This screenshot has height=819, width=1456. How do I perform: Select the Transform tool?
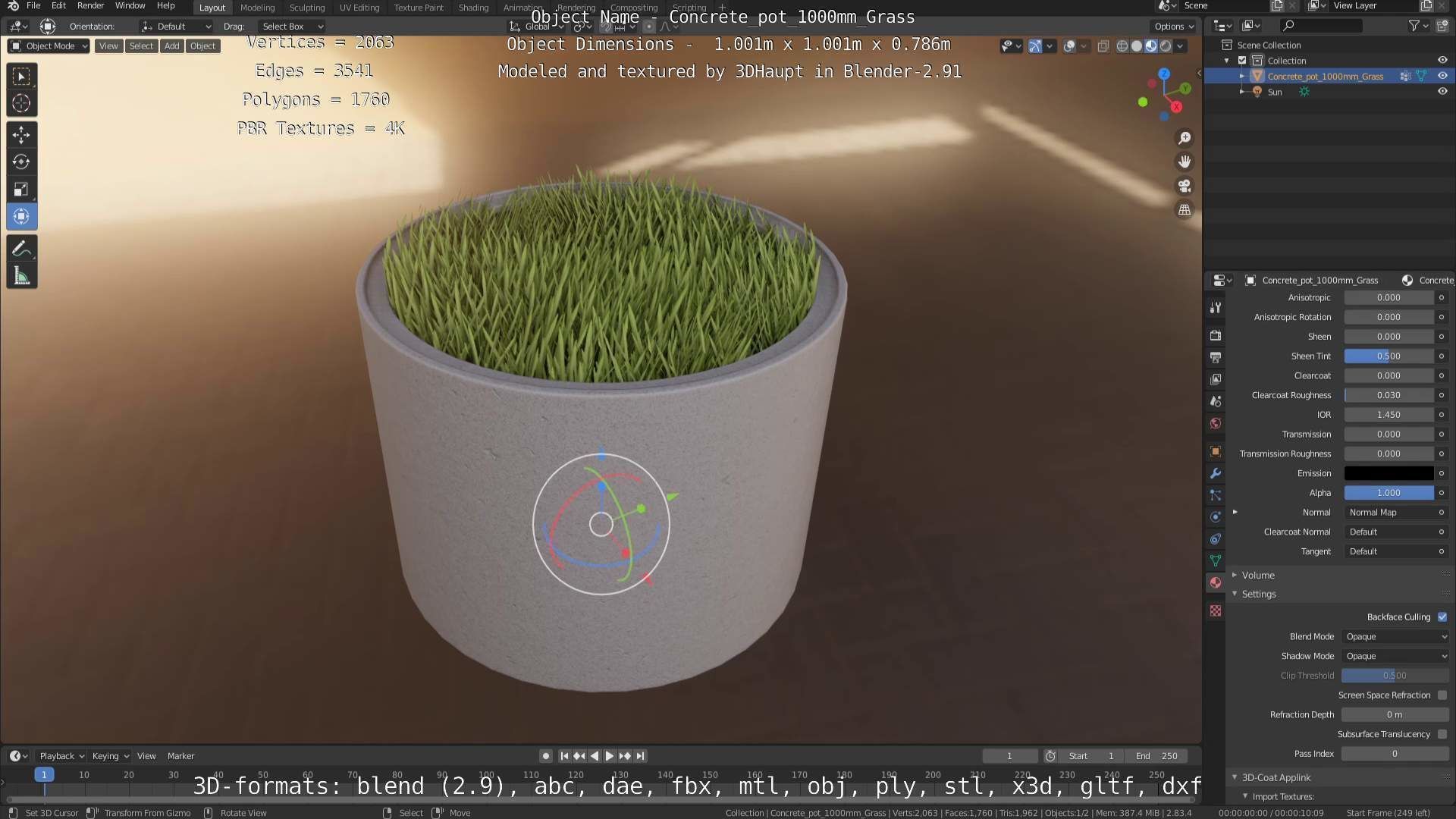tap(21, 217)
